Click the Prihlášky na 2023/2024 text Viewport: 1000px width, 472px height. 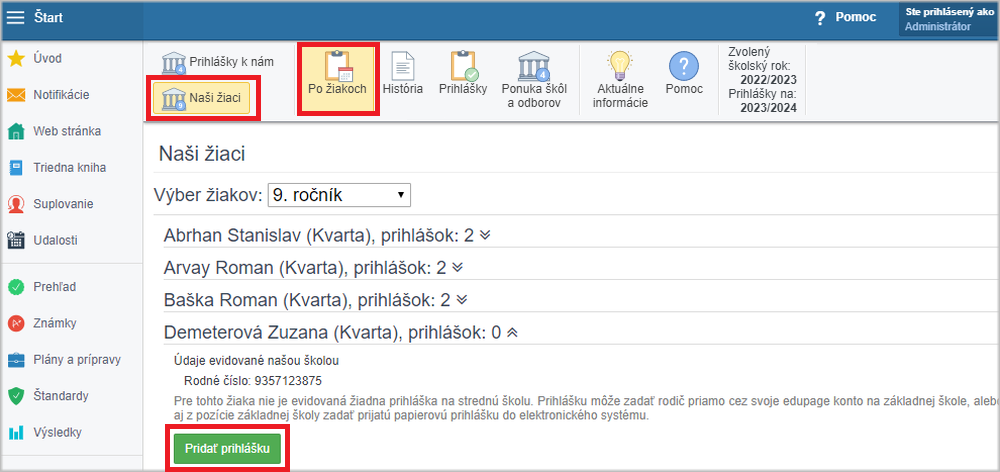762,101
